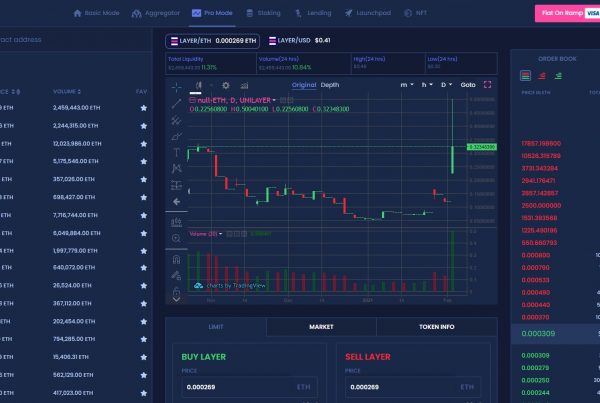Image resolution: width=600 pixels, height=403 pixels.
Task: Select the crosshair cursor tool
Action: (176, 87)
